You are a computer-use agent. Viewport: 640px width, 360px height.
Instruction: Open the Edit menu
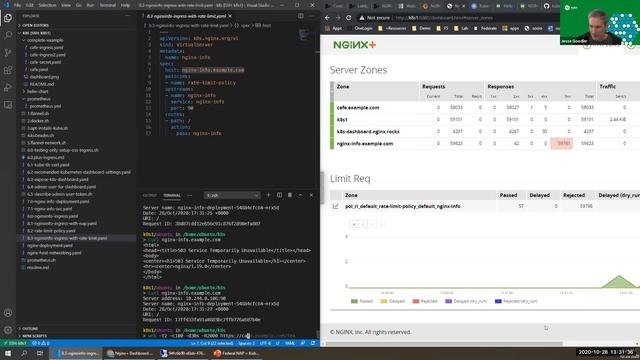[x=30, y=5]
